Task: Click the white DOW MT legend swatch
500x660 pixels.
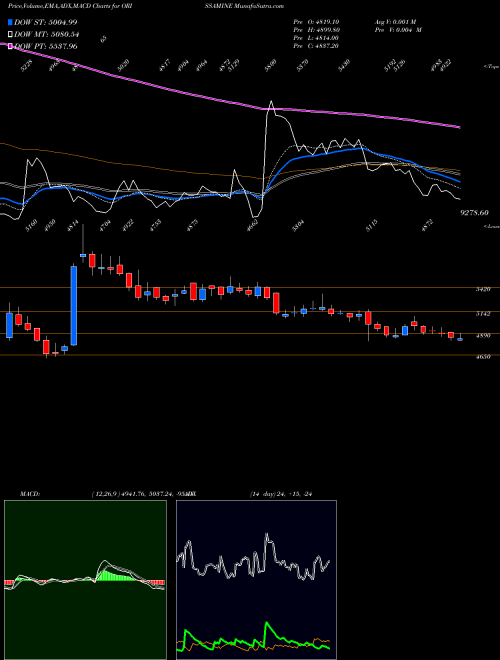Action: pos(11,35)
